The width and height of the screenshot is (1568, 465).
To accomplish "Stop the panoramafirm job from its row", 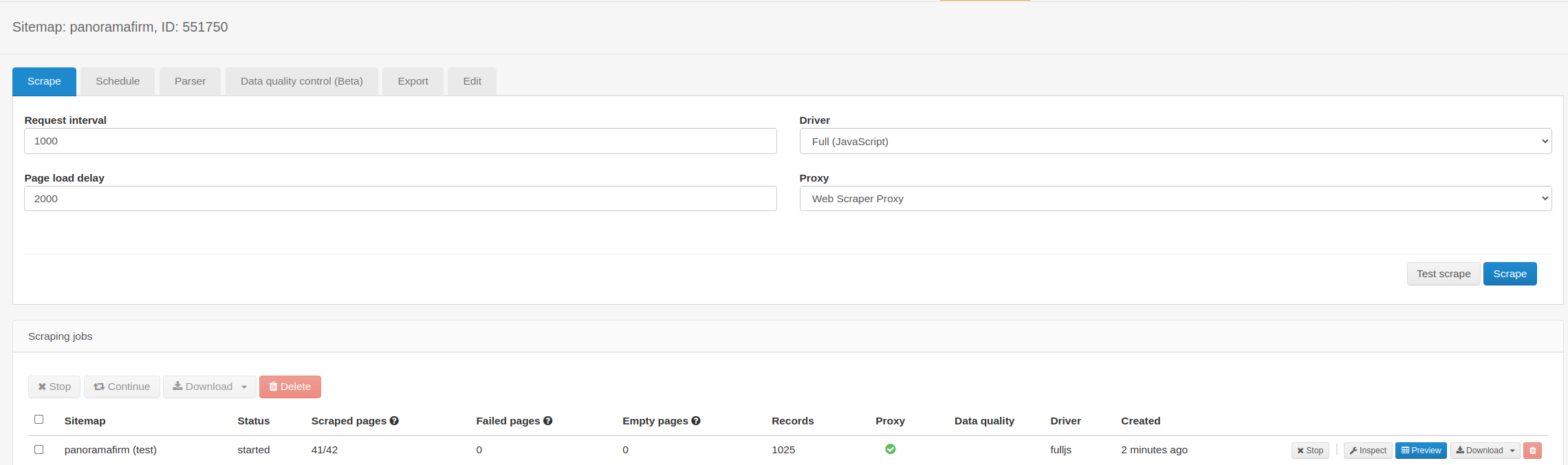I will 1310,451.
